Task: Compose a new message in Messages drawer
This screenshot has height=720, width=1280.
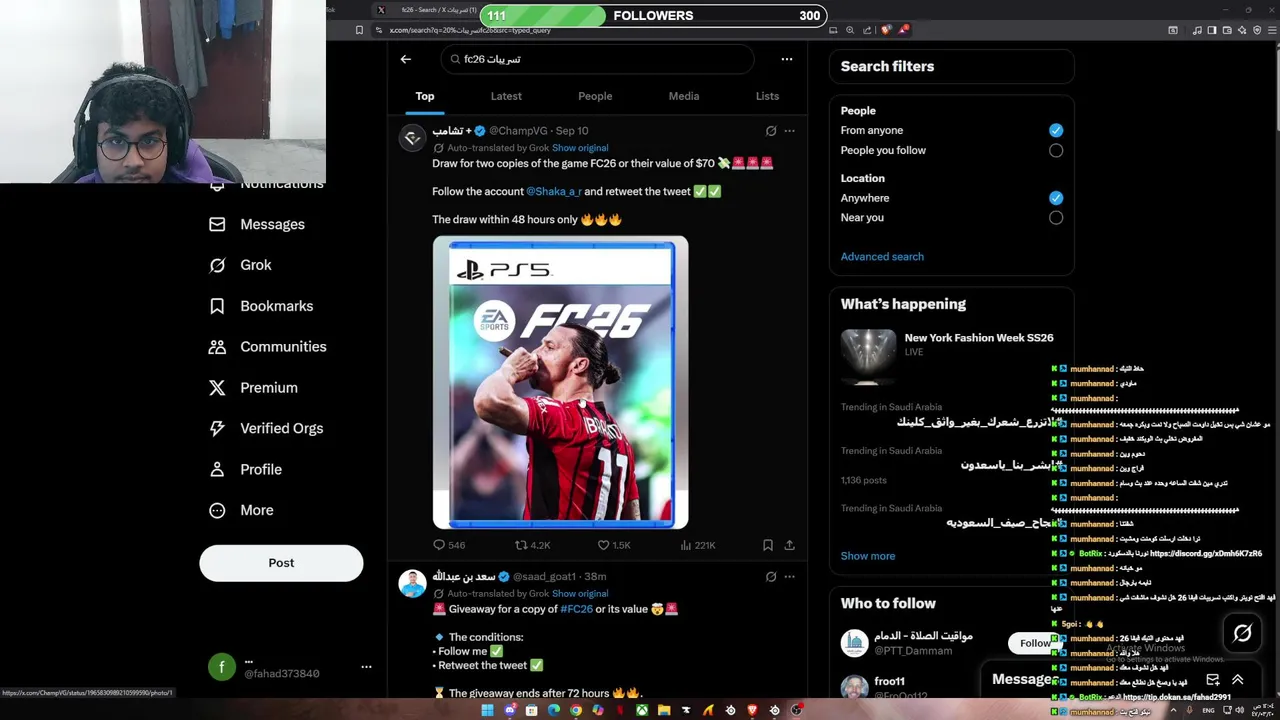Action: pyautogui.click(x=1212, y=680)
